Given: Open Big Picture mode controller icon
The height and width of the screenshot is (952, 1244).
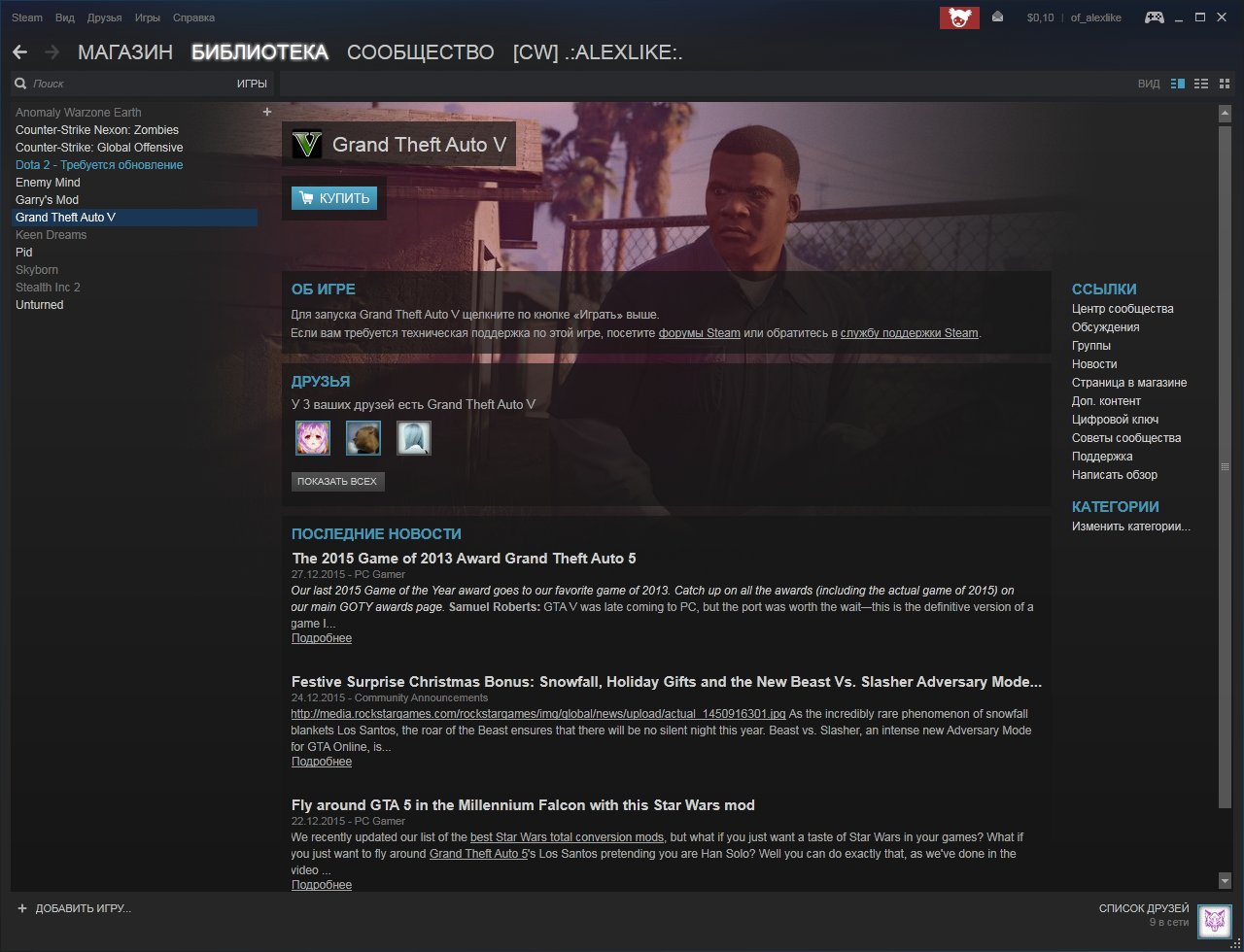Looking at the screenshot, I should (1154, 17).
